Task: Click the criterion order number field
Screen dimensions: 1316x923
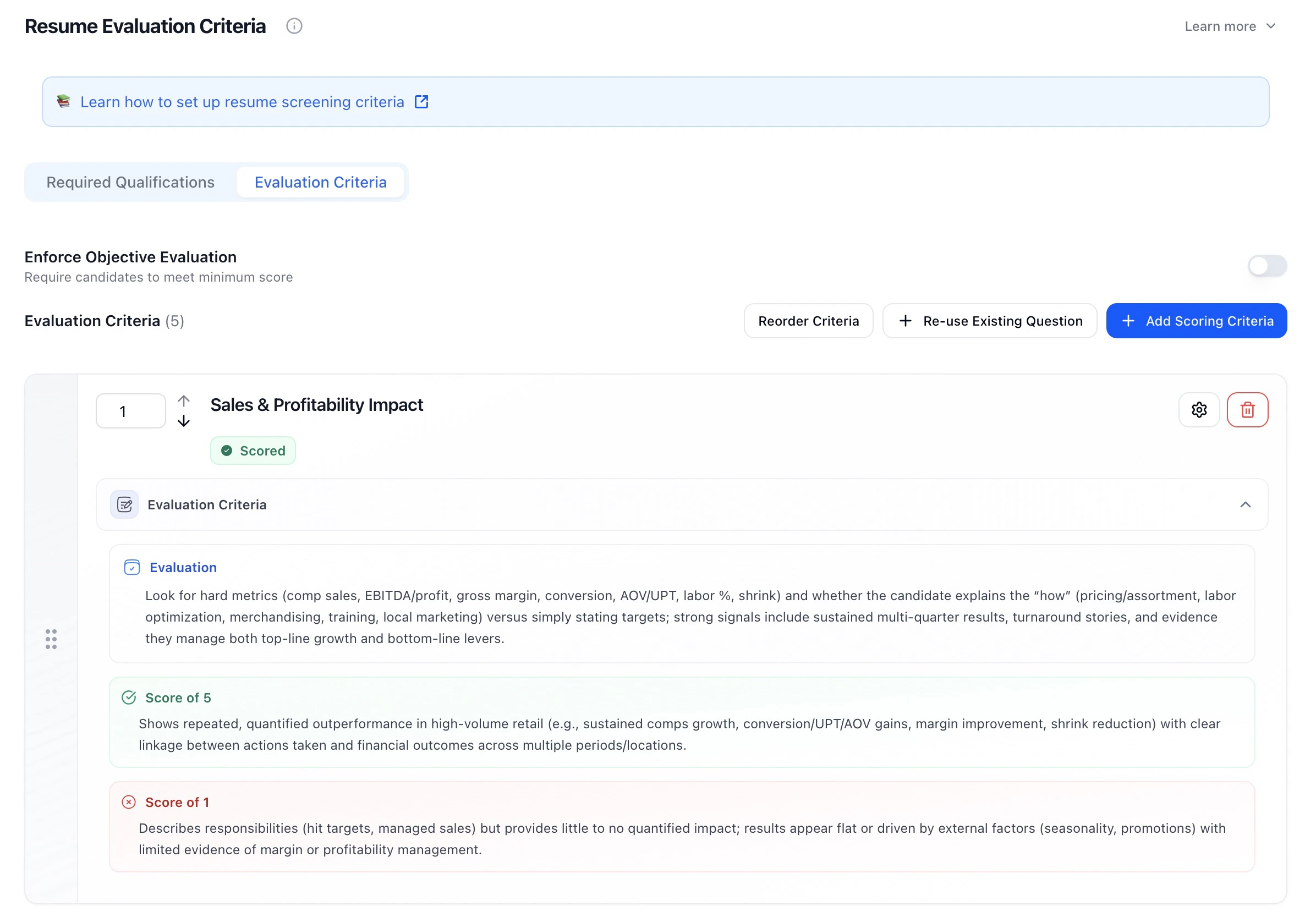Action: tap(131, 411)
